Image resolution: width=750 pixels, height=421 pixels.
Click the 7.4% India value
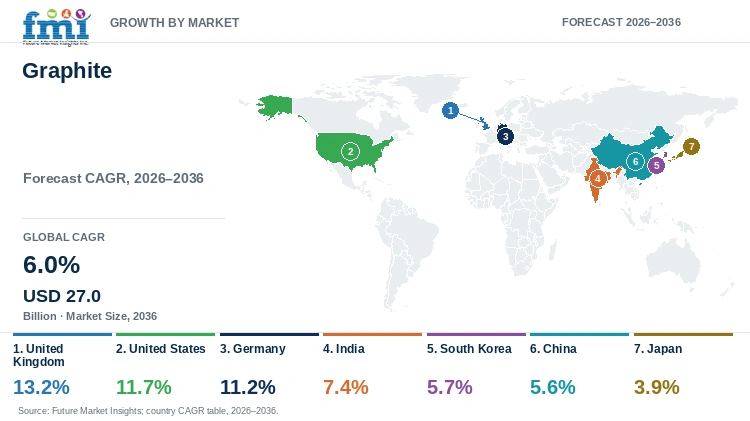pyautogui.click(x=346, y=387)
